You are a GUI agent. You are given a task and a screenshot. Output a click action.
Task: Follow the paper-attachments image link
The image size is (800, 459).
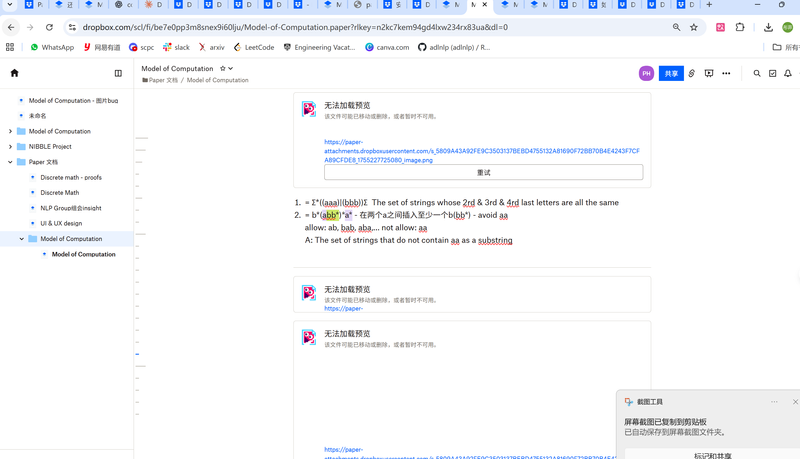[481, 151]
